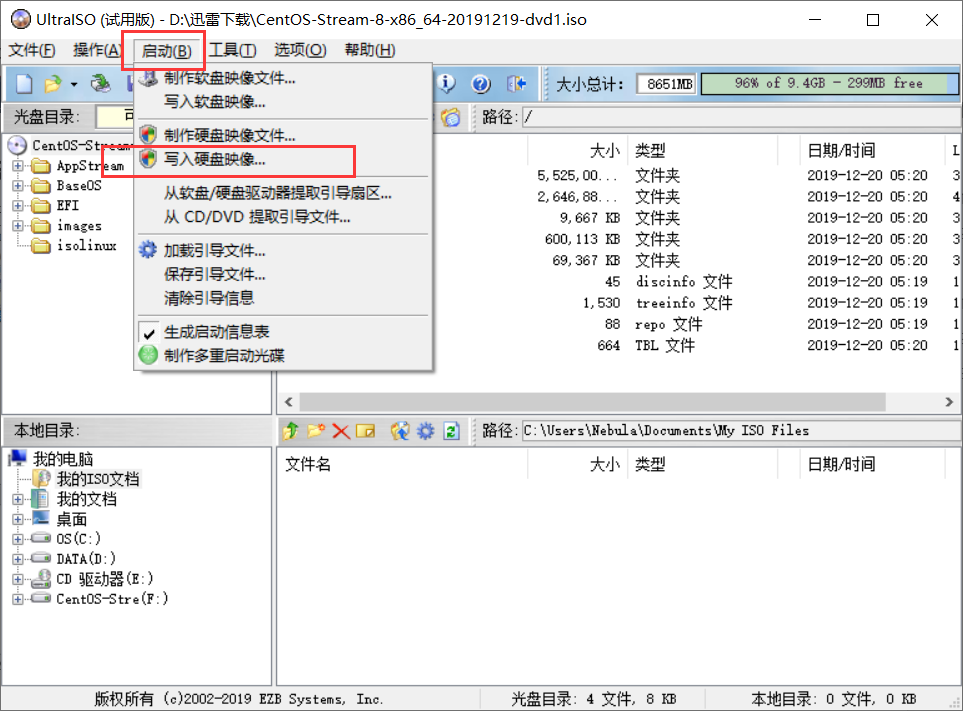Click the horizontal scrollbar left arrow
963x711 pixels.
coord(289,402)
